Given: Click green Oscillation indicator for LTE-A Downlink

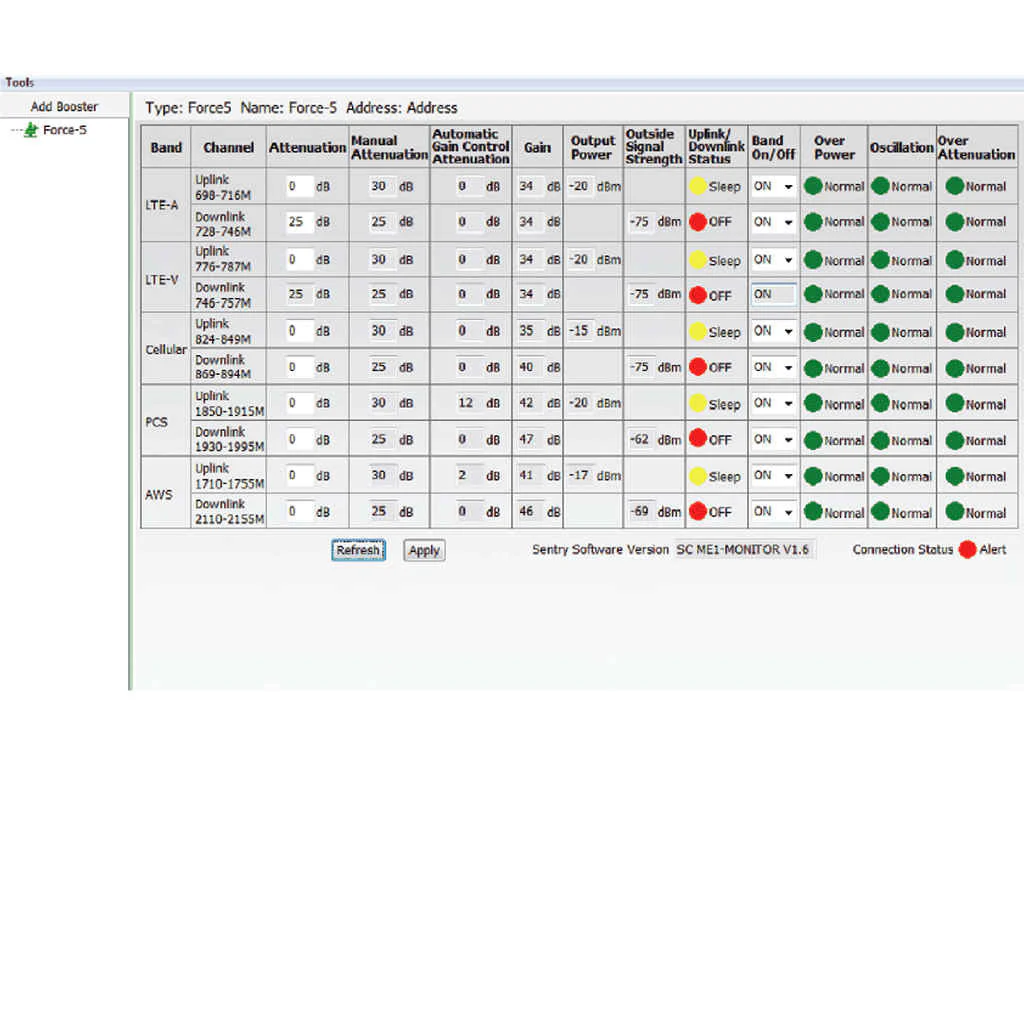Looking at the screenshot, I should [x=880, y=222].
